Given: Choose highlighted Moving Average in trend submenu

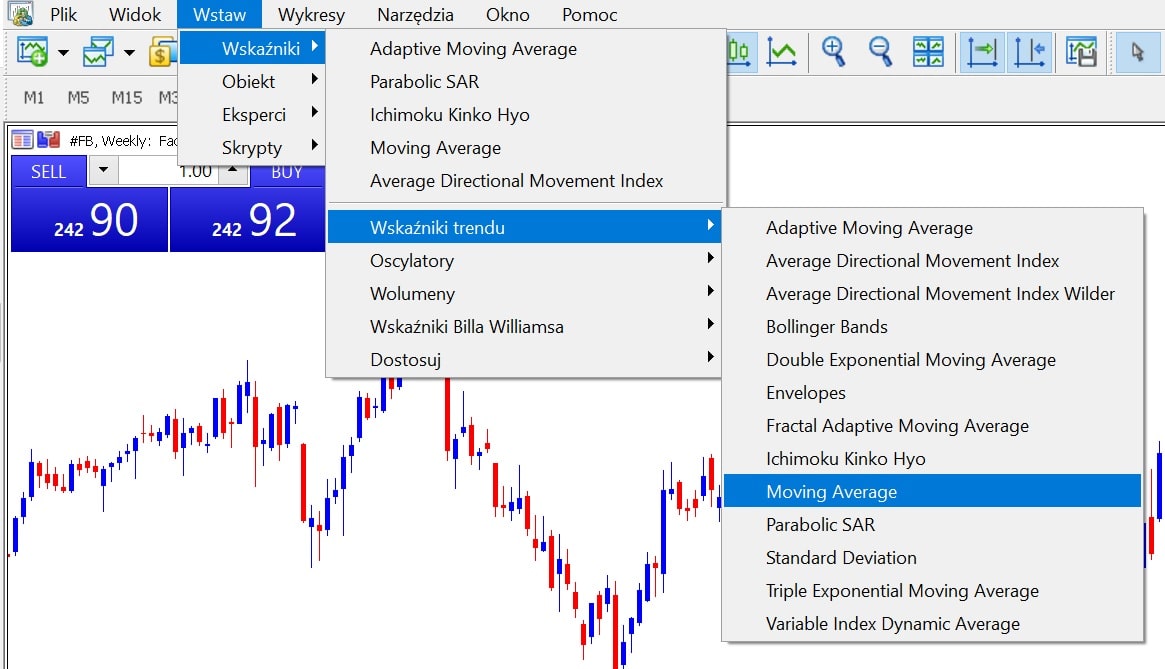Looking at the screenshot, I should 932,491.
